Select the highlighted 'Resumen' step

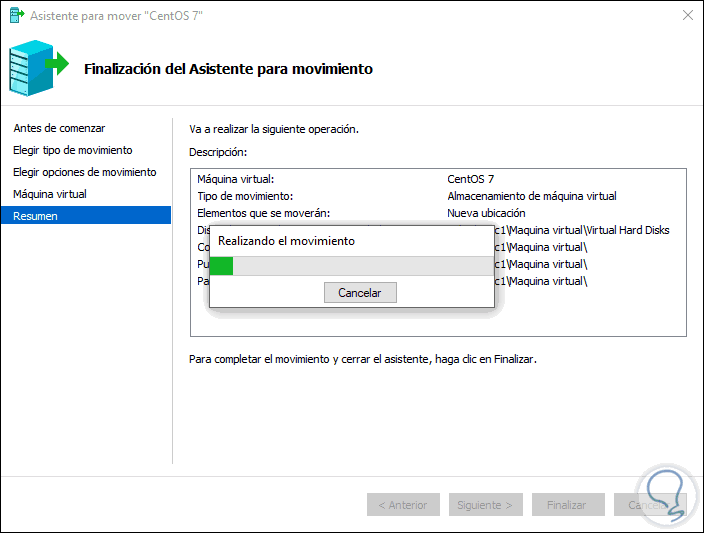[x=86, y=216]
